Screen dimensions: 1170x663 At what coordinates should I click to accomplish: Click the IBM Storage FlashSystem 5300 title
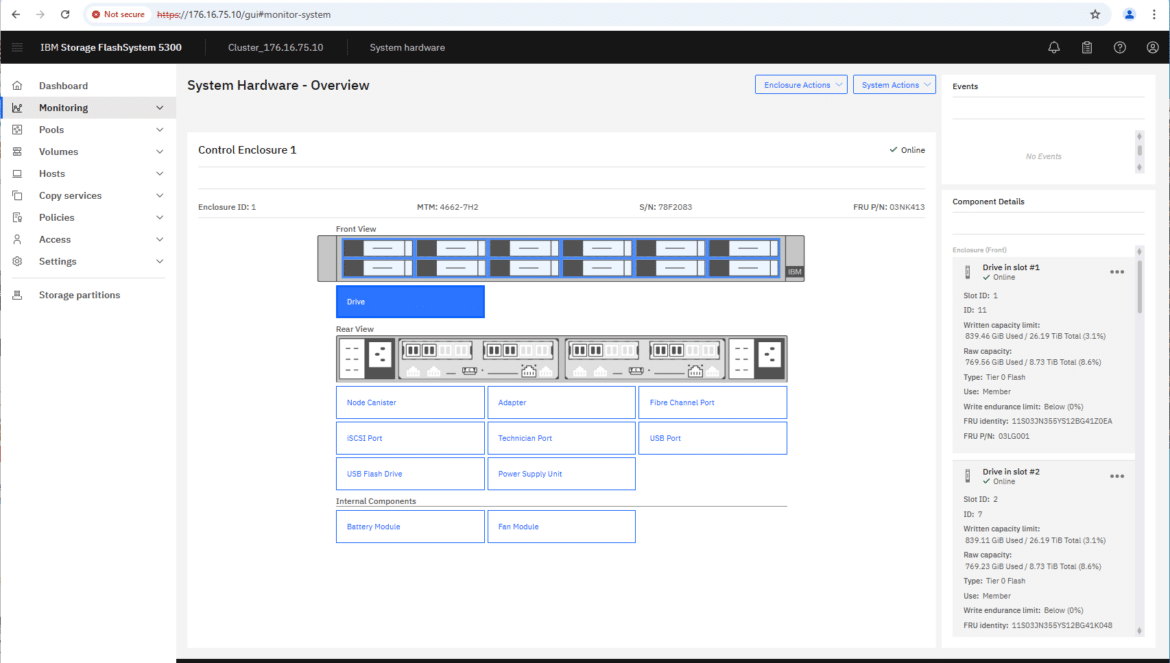click(110, 47)
